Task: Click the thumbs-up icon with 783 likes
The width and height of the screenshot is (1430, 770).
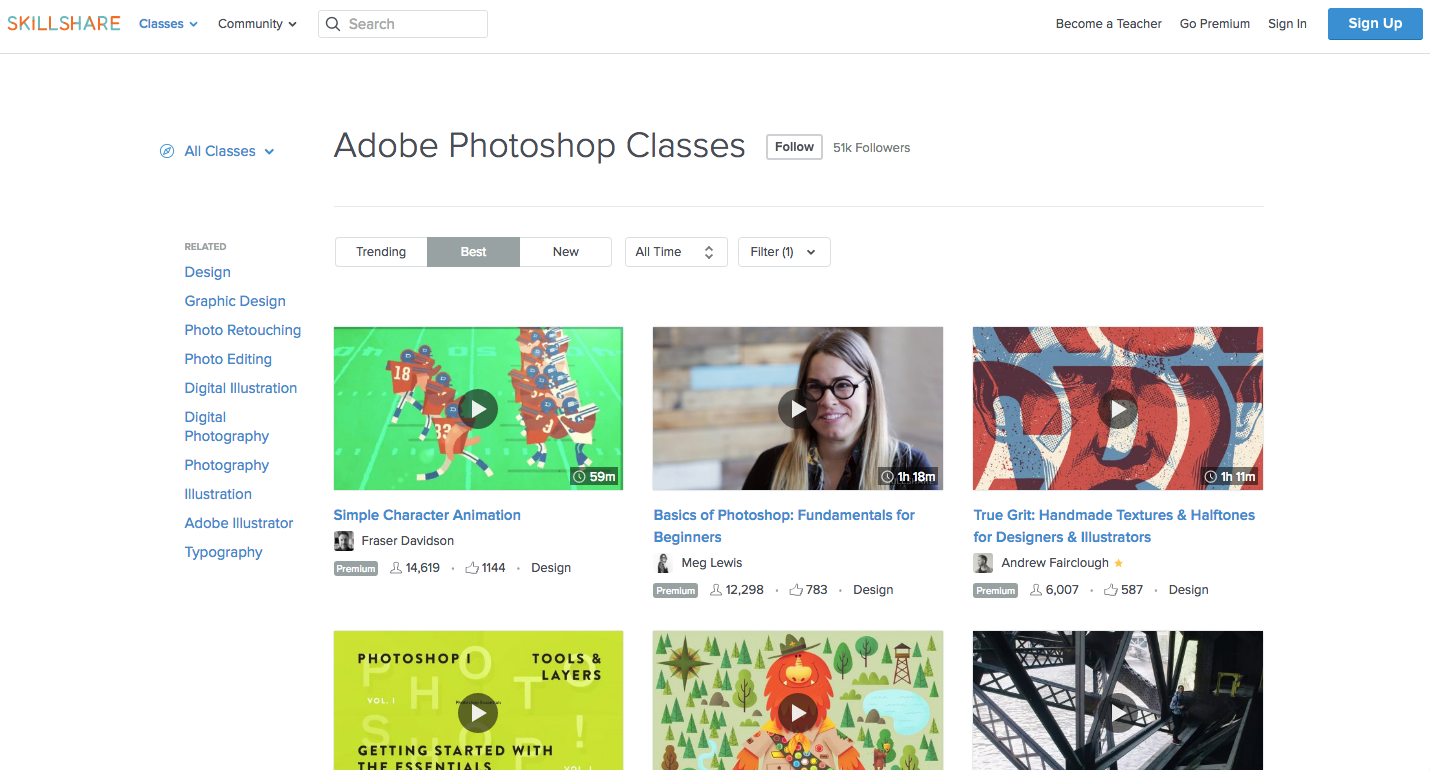Action: click(796, 590)
